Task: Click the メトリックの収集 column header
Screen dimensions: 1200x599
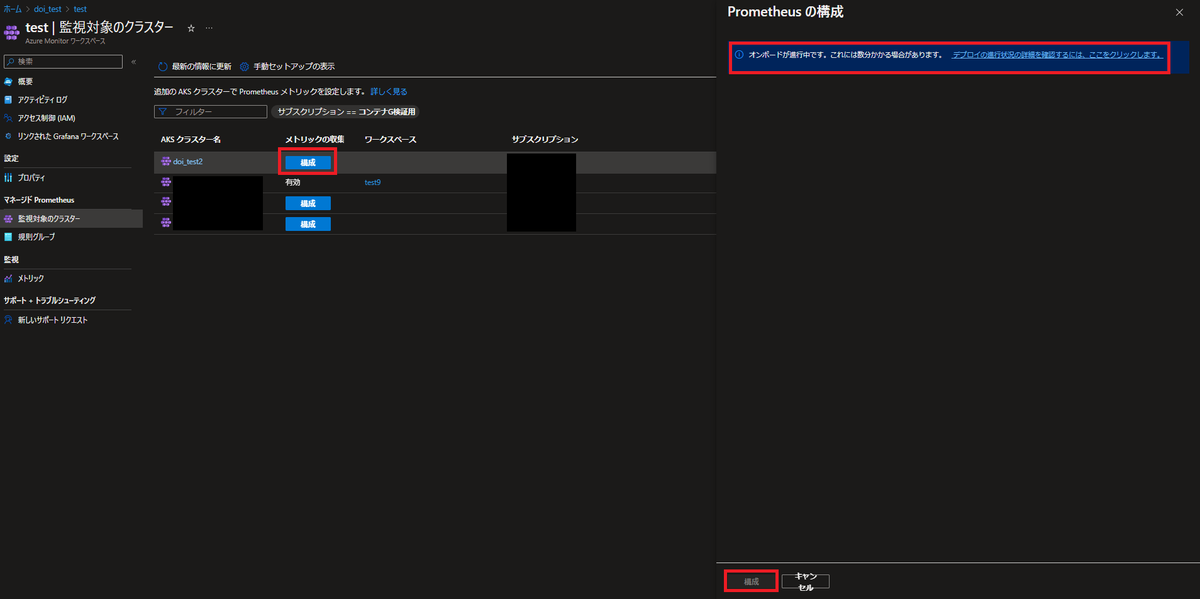Action: coord(315,138)
